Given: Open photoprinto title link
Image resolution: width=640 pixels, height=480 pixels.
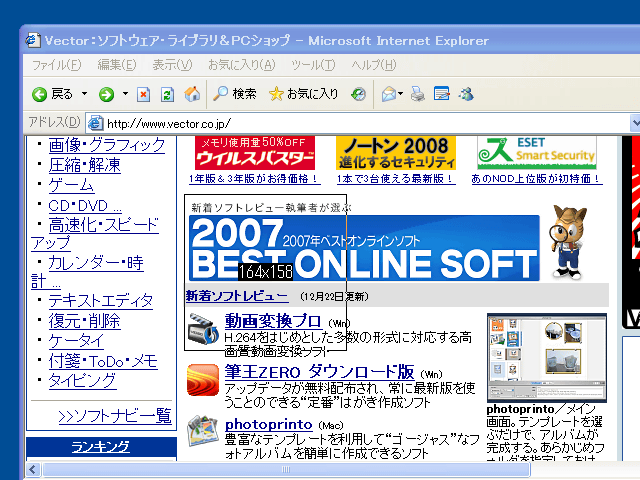Looking at the screenshot, I should click(x=269, y=424).
